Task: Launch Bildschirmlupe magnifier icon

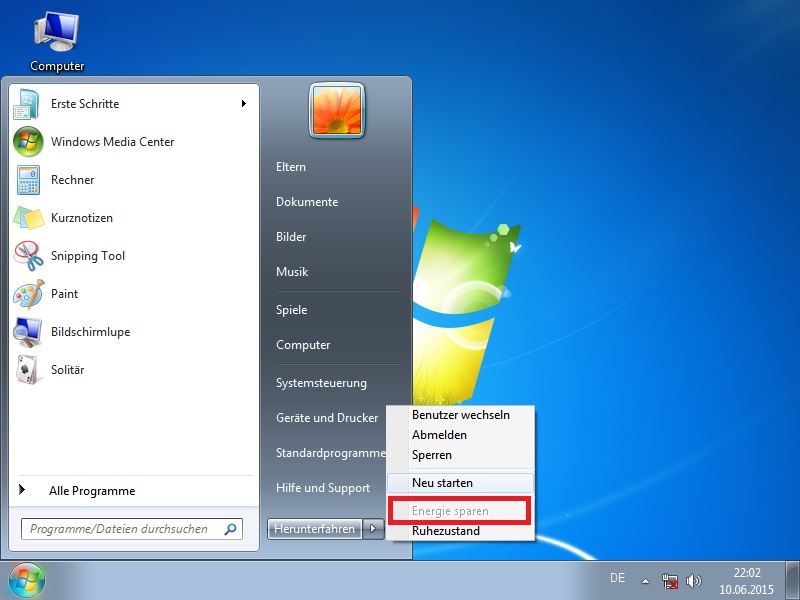Action: (x=28, y=332)
